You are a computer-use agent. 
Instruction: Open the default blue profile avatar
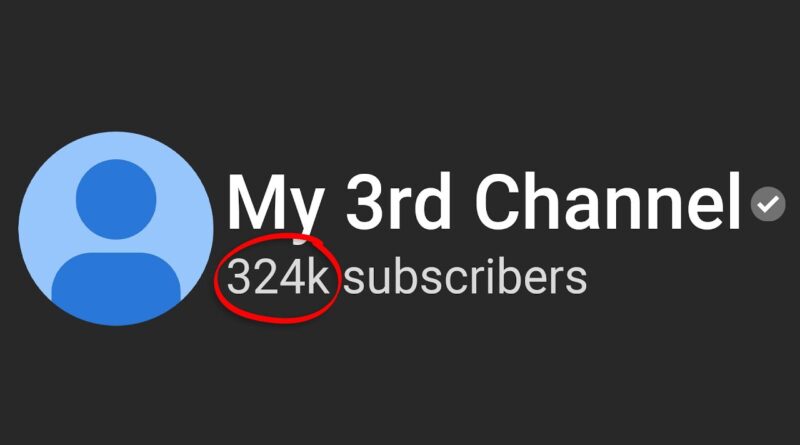[116, 229]
